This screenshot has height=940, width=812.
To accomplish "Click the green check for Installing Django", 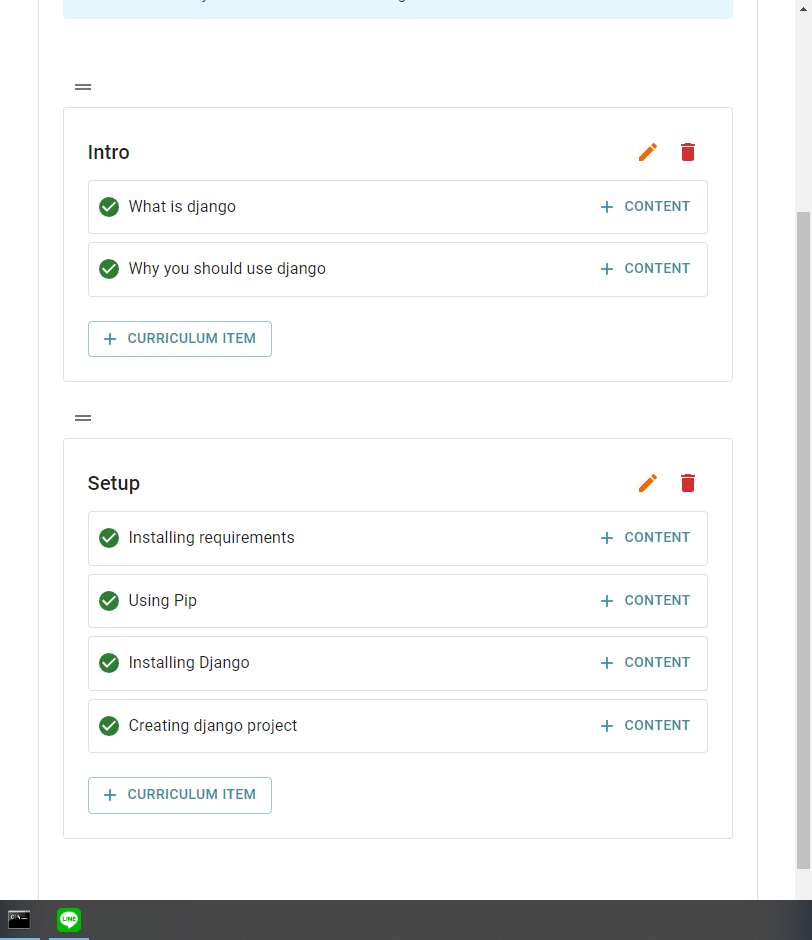I will (x=109, y=663).
